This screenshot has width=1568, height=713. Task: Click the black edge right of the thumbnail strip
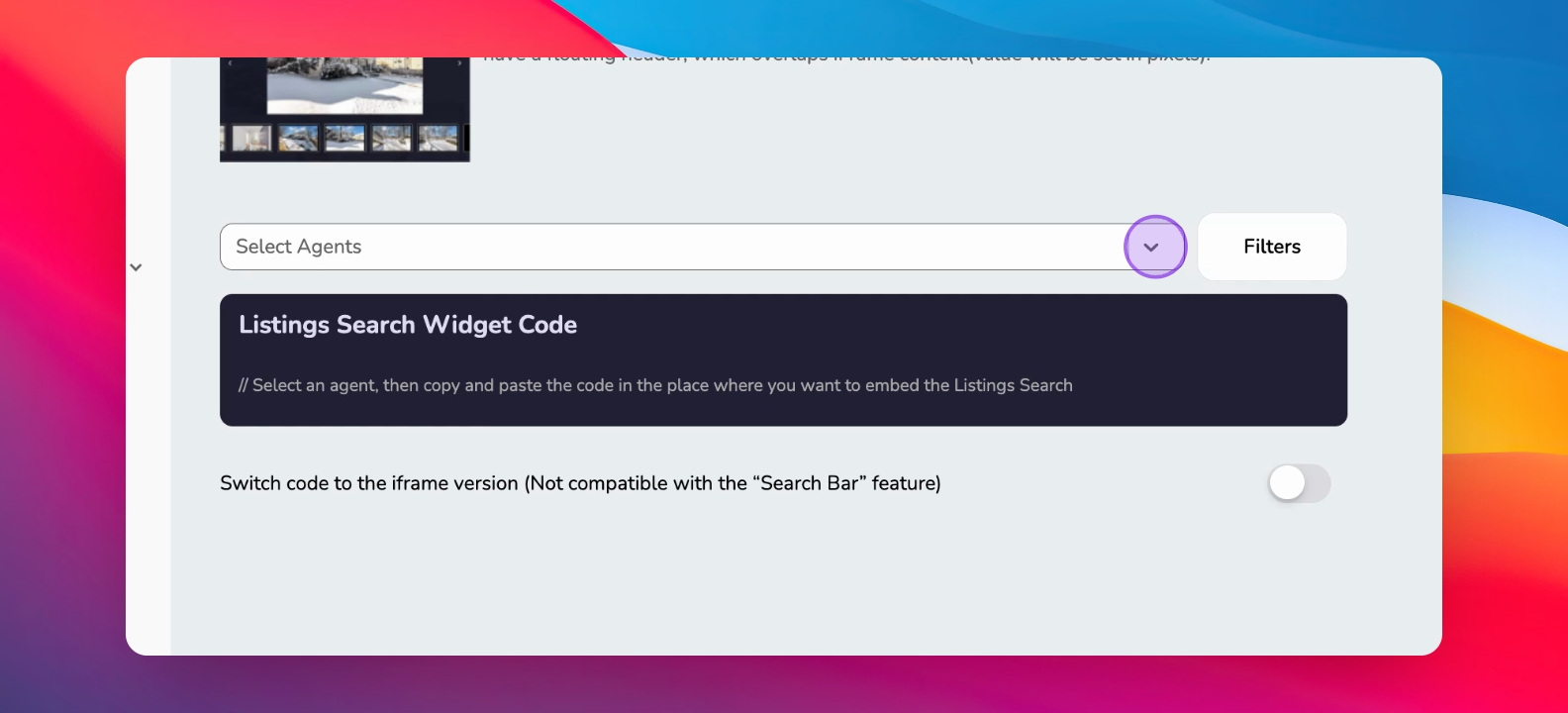(x=466, y=139)
